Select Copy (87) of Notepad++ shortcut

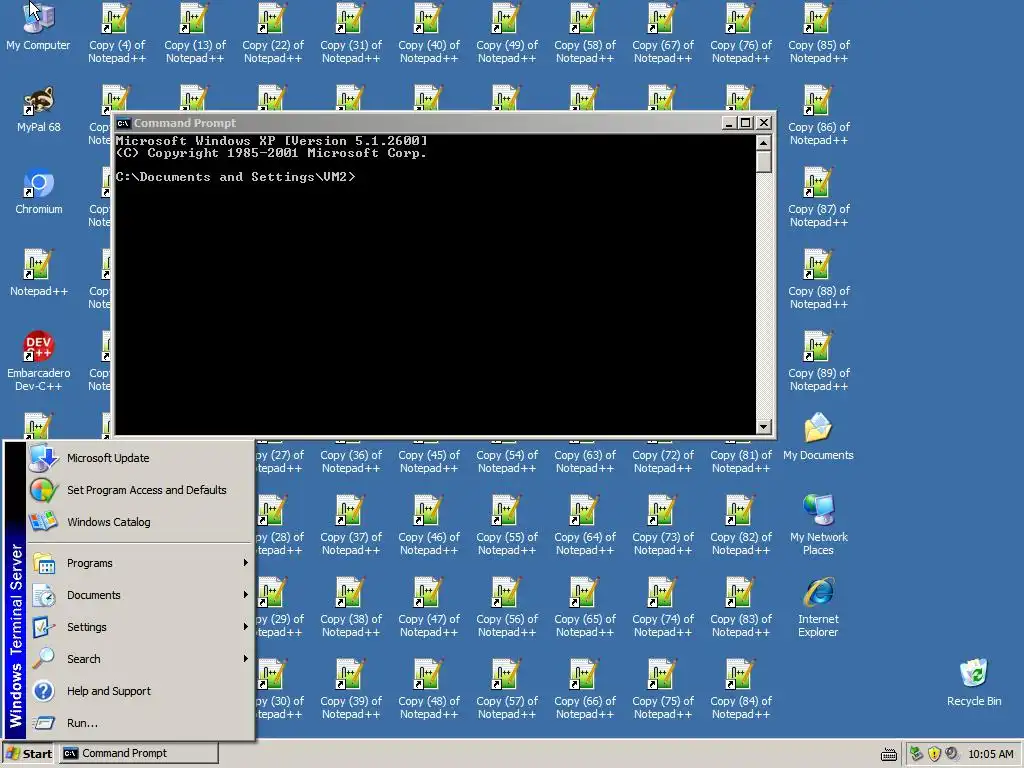pyautogui.click(x=819, y=198)
